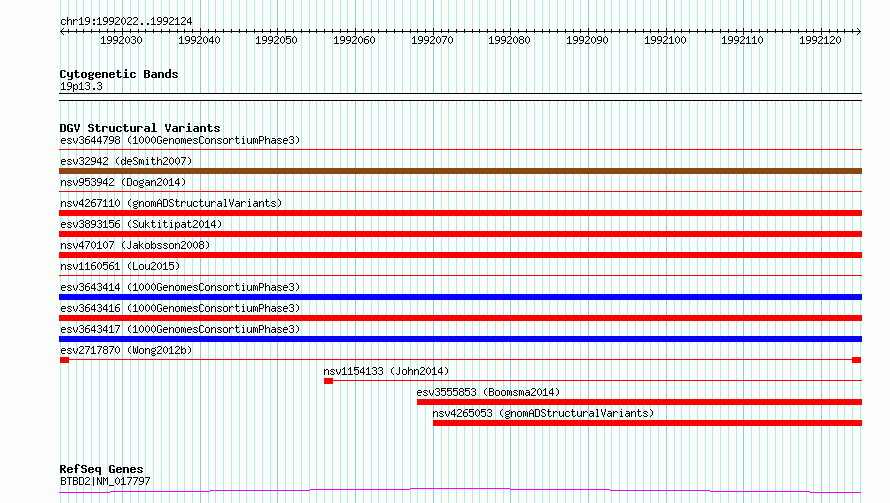Click the red bar under esv3893156
This screenshot has height=503, width=890.
(x=460, y=234)
